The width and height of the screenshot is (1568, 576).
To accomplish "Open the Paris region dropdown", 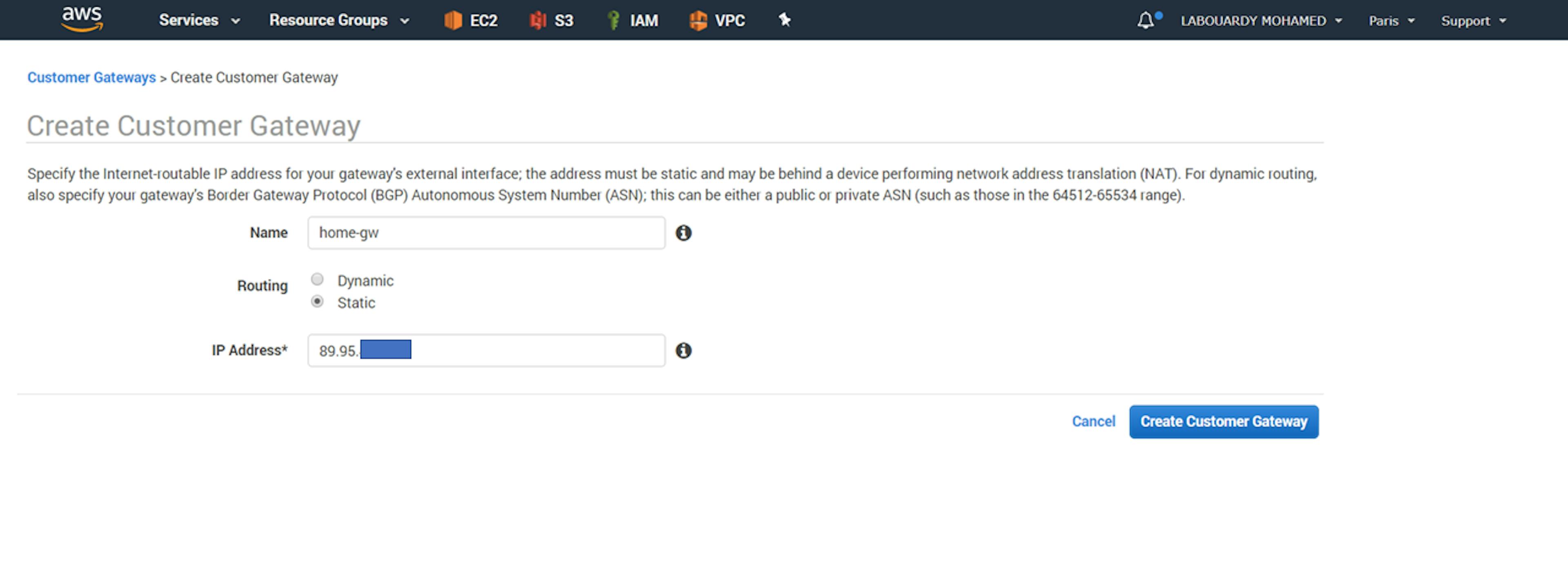I will (x=1391, y=21).
